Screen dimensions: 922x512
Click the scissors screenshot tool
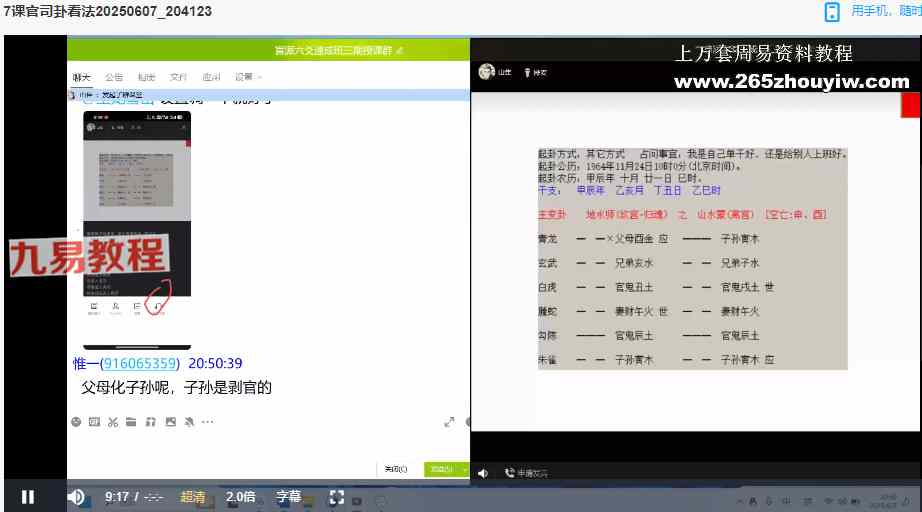[112, 422]
